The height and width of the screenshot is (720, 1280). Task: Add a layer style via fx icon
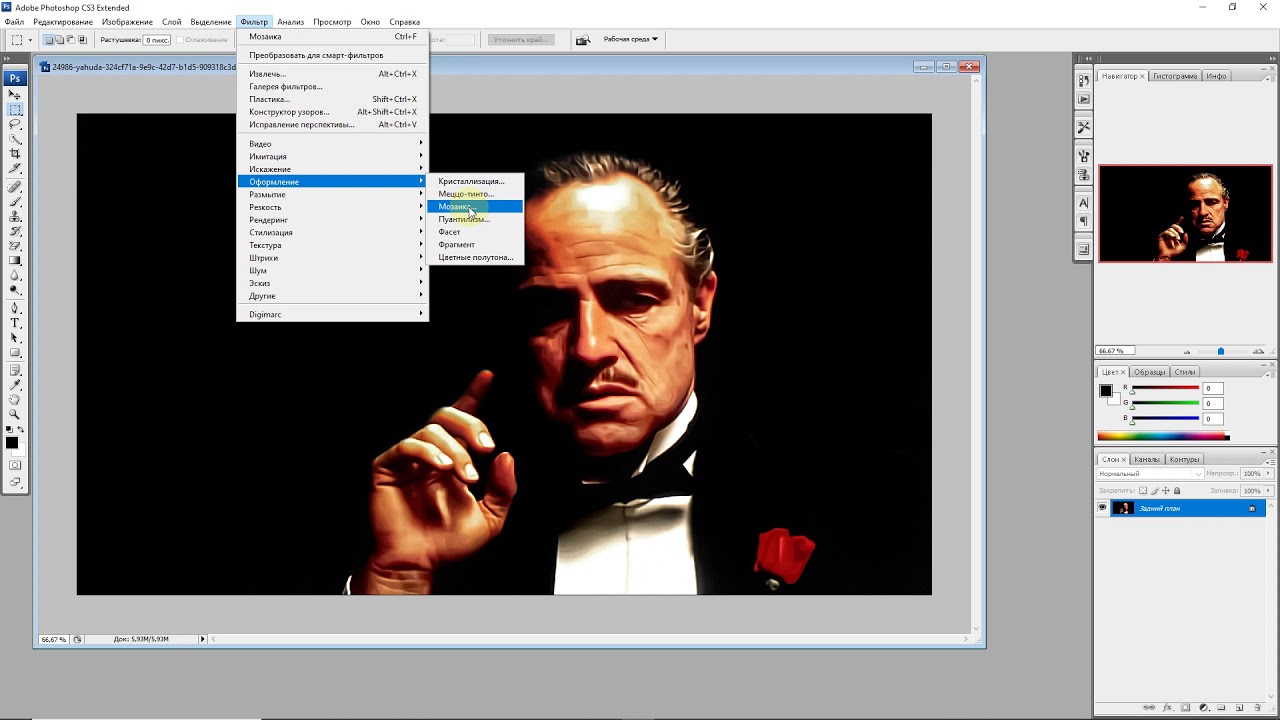click(x=1167, y=707)
